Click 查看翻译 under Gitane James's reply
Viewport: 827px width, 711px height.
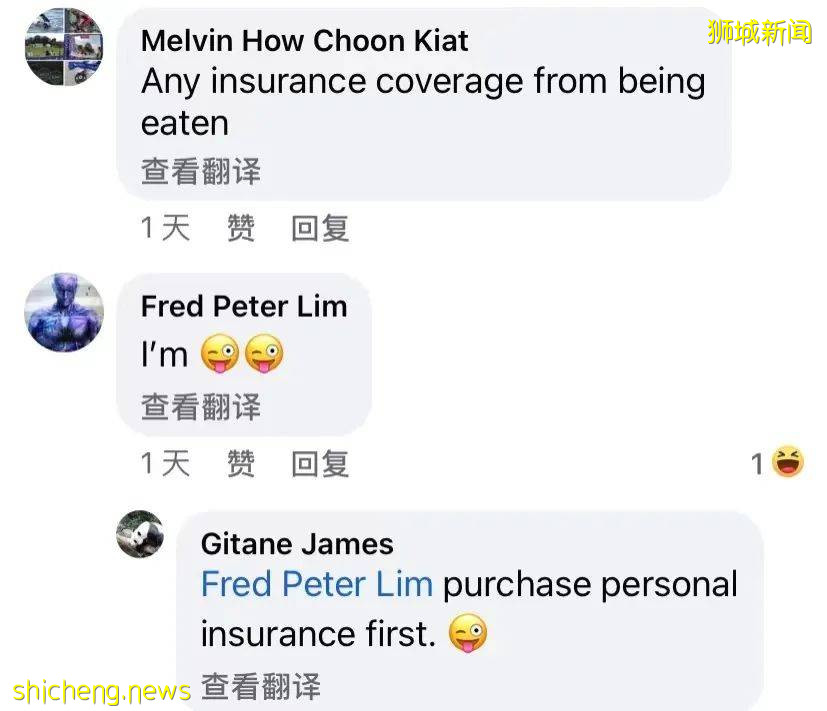click(261, 687)
